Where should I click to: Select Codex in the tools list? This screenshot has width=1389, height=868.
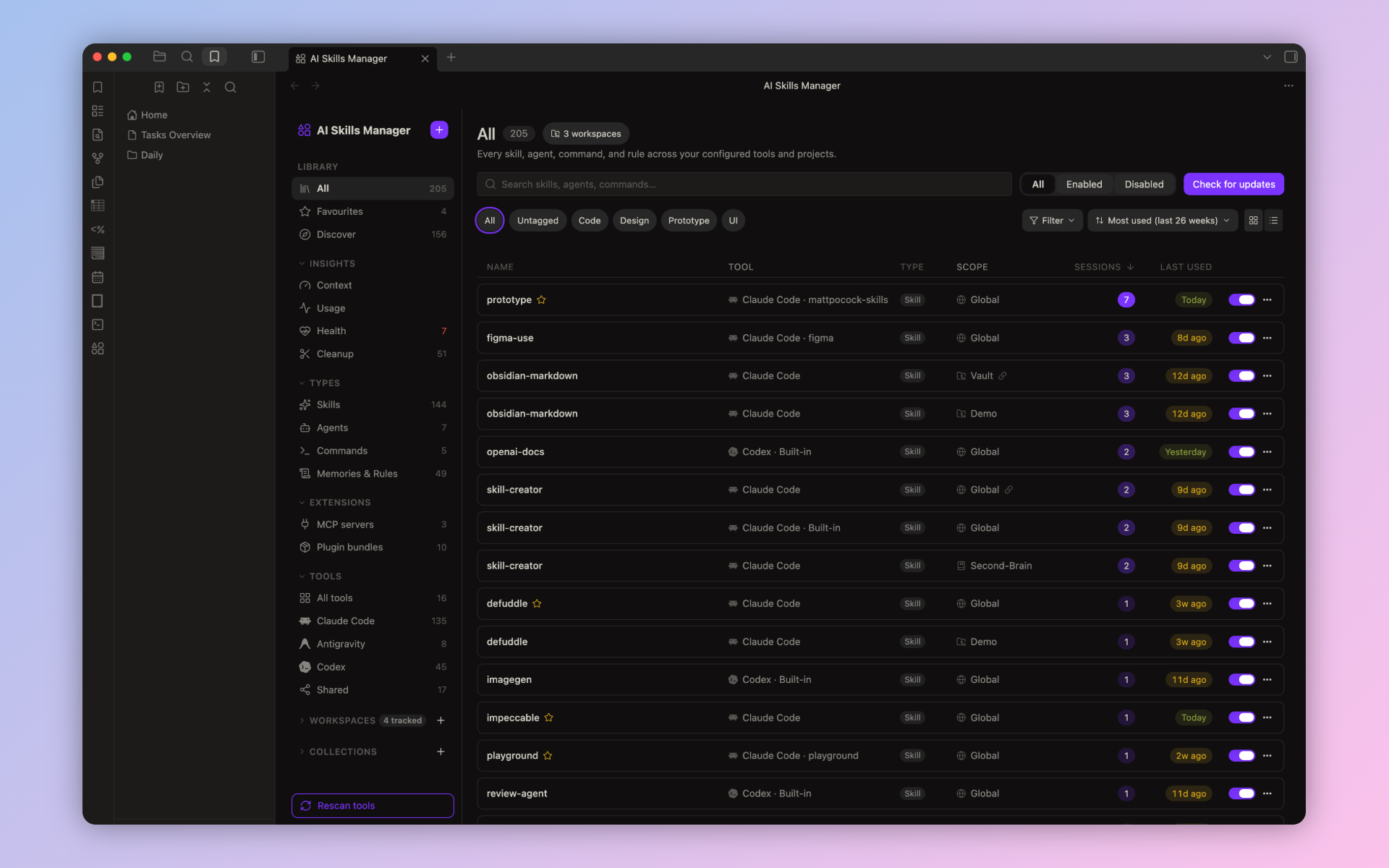click(373, 667)
